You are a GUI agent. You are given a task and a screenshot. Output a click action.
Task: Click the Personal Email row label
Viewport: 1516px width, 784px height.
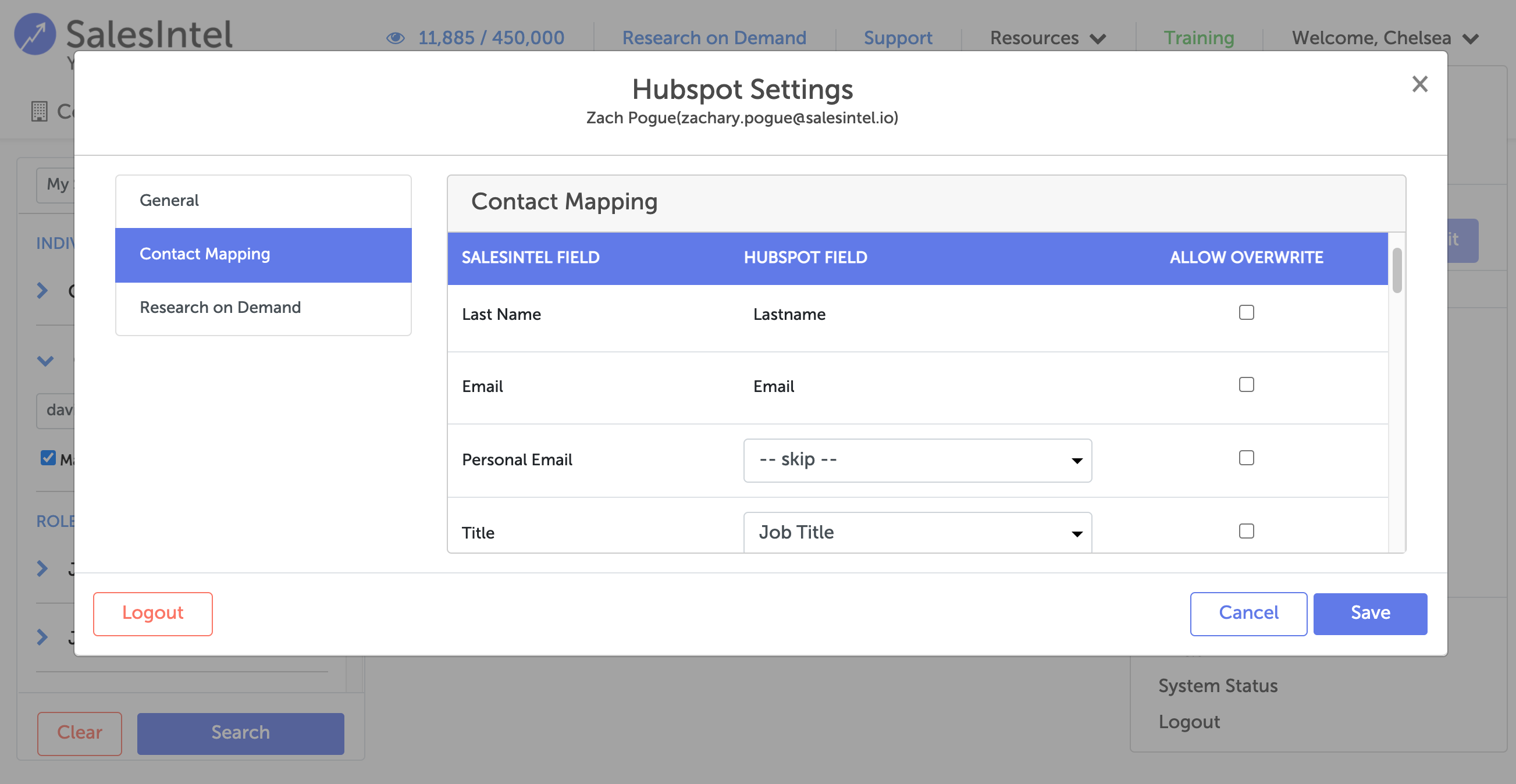point(517,459)
